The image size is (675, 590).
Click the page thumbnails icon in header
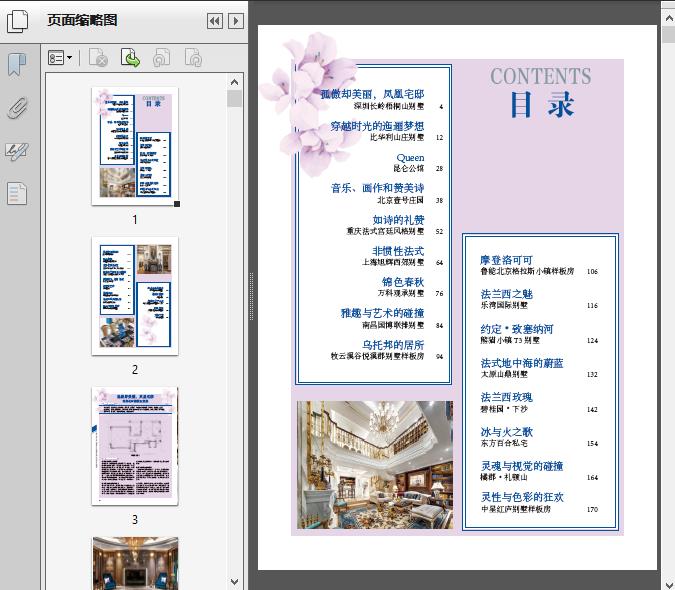19,20
